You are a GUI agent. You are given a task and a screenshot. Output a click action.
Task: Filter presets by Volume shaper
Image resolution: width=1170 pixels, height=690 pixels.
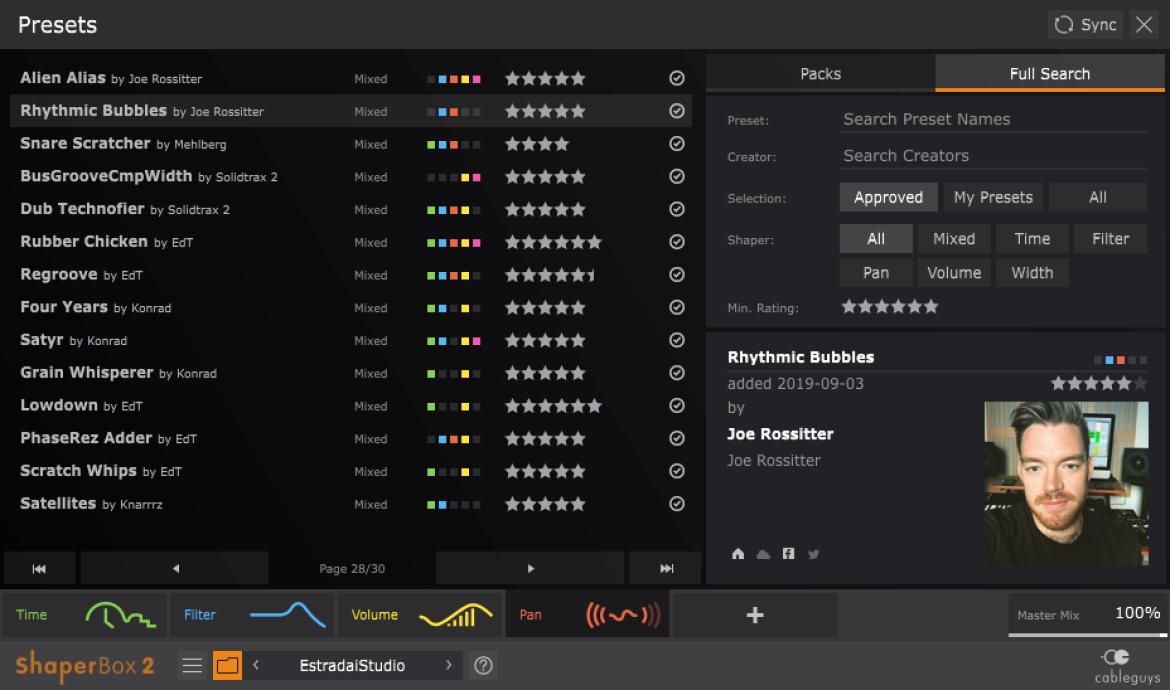point(954,273)
